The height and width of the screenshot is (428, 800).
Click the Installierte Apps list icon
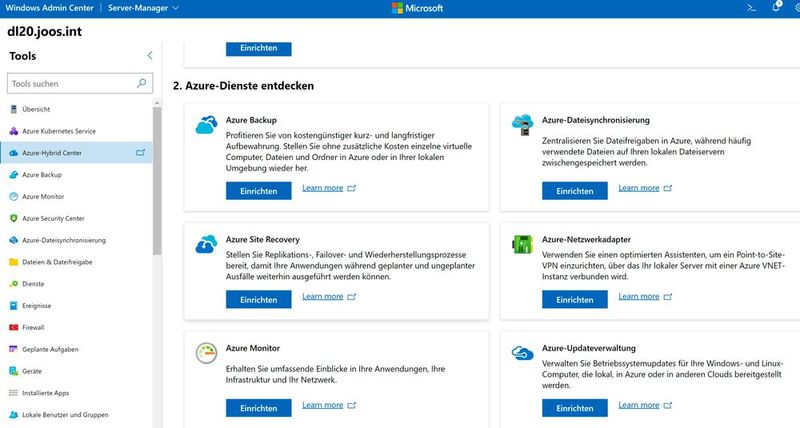[14, 393]
